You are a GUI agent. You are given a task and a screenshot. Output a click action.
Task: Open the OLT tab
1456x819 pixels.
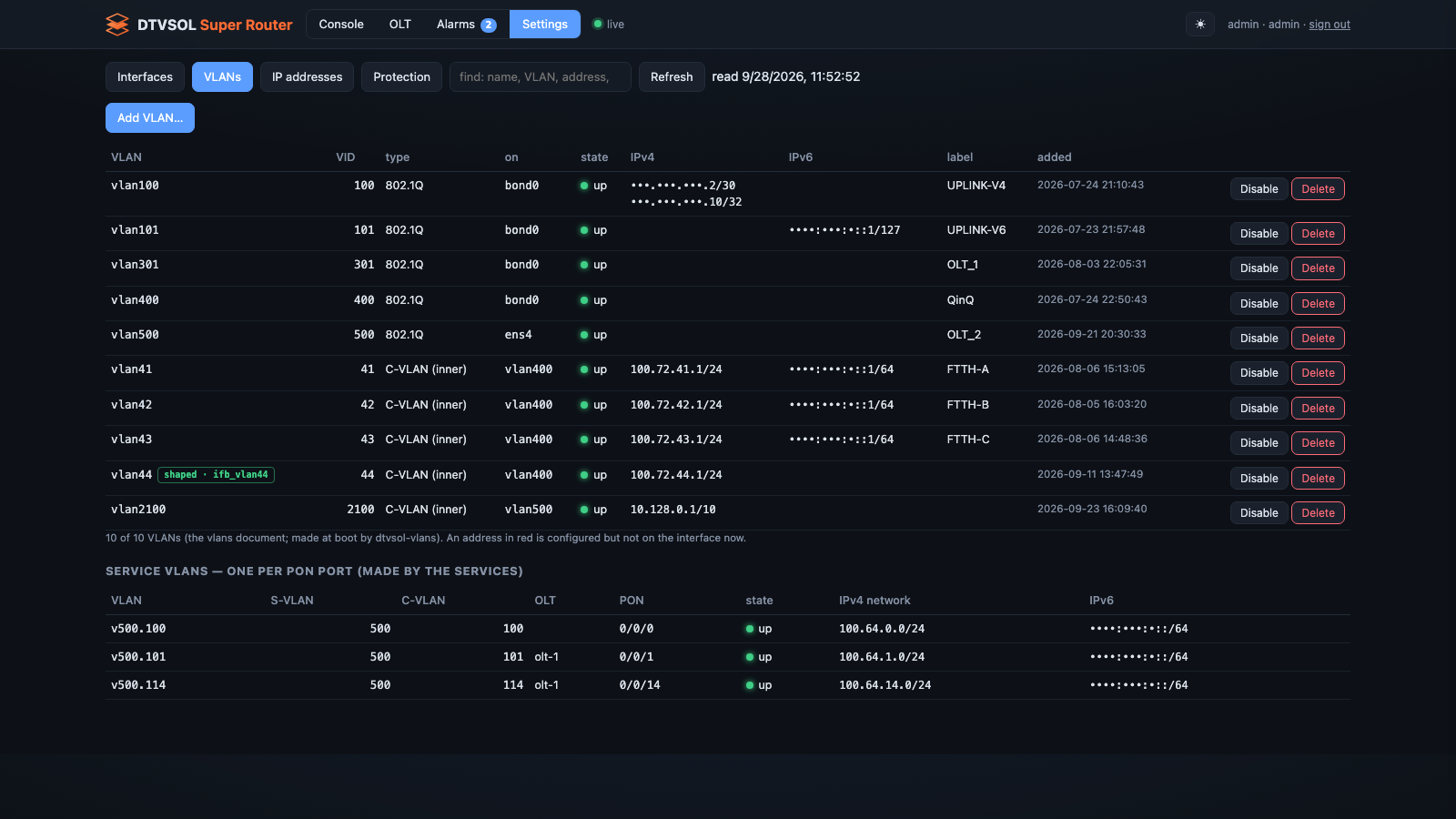click(400, 25)
